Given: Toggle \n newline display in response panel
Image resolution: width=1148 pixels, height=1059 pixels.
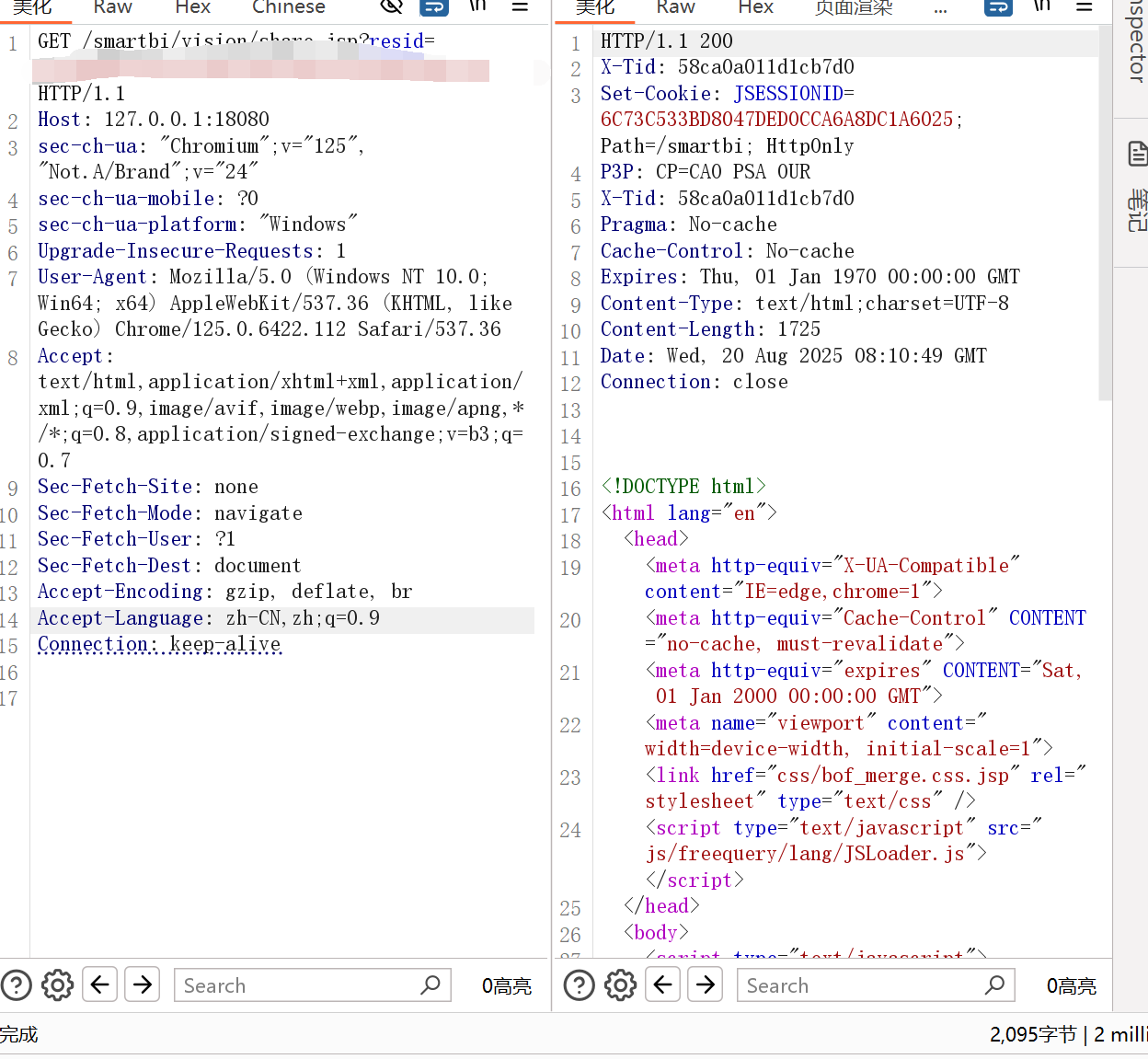Looking at the screenshot, I should pos(1041,6).
